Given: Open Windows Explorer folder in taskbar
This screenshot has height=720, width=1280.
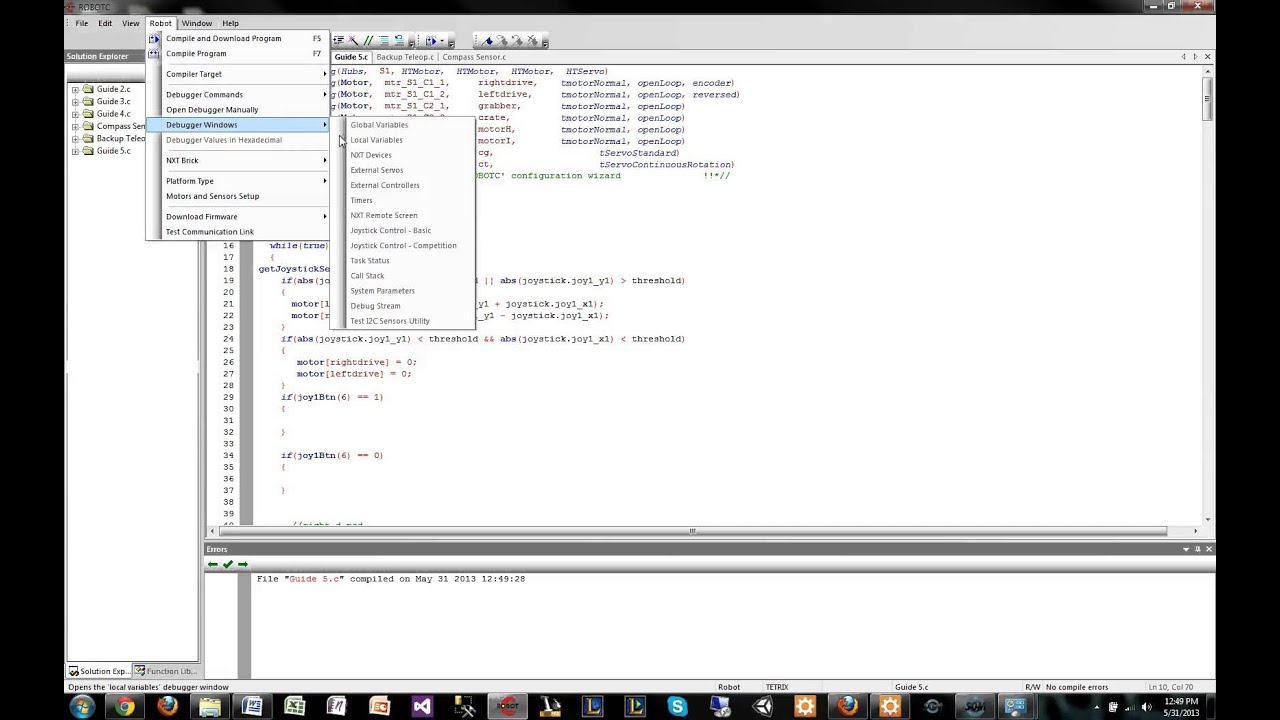Looking at the screenshot, I should (x=210, y=707).
